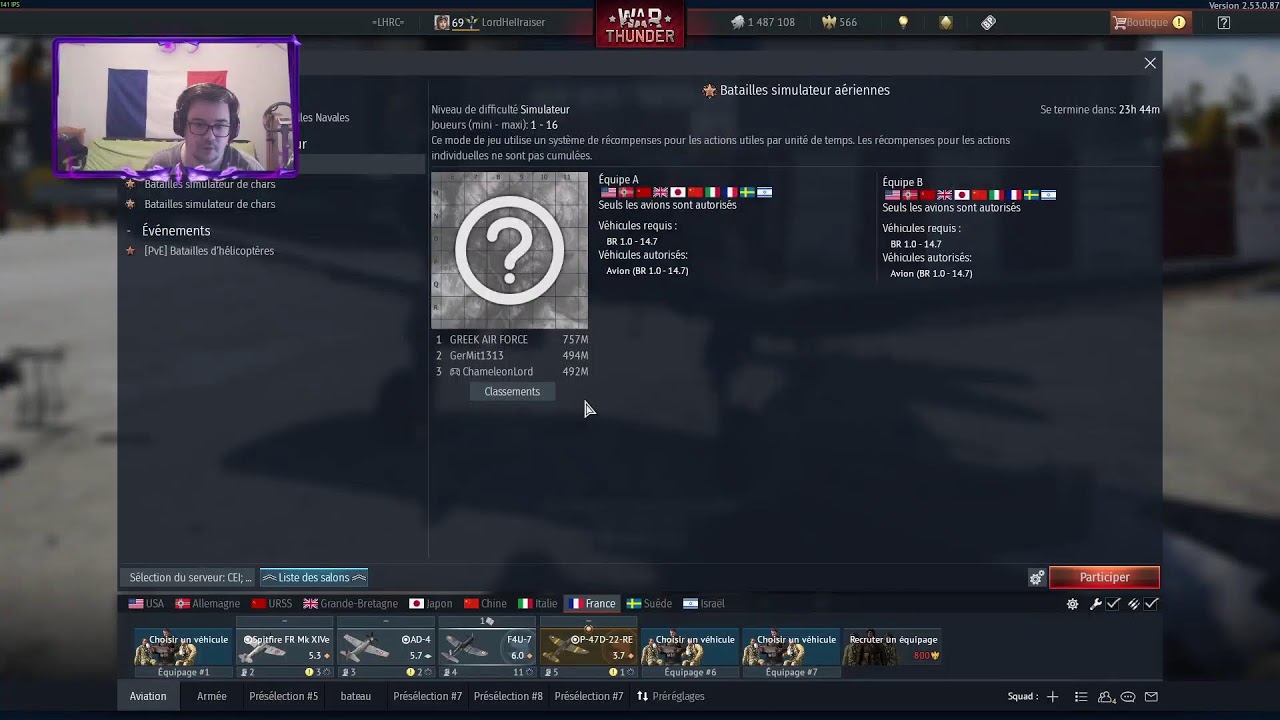Open the mail envelope icon
This screenshot has height=720, width=1280.
click(1151, 697)
